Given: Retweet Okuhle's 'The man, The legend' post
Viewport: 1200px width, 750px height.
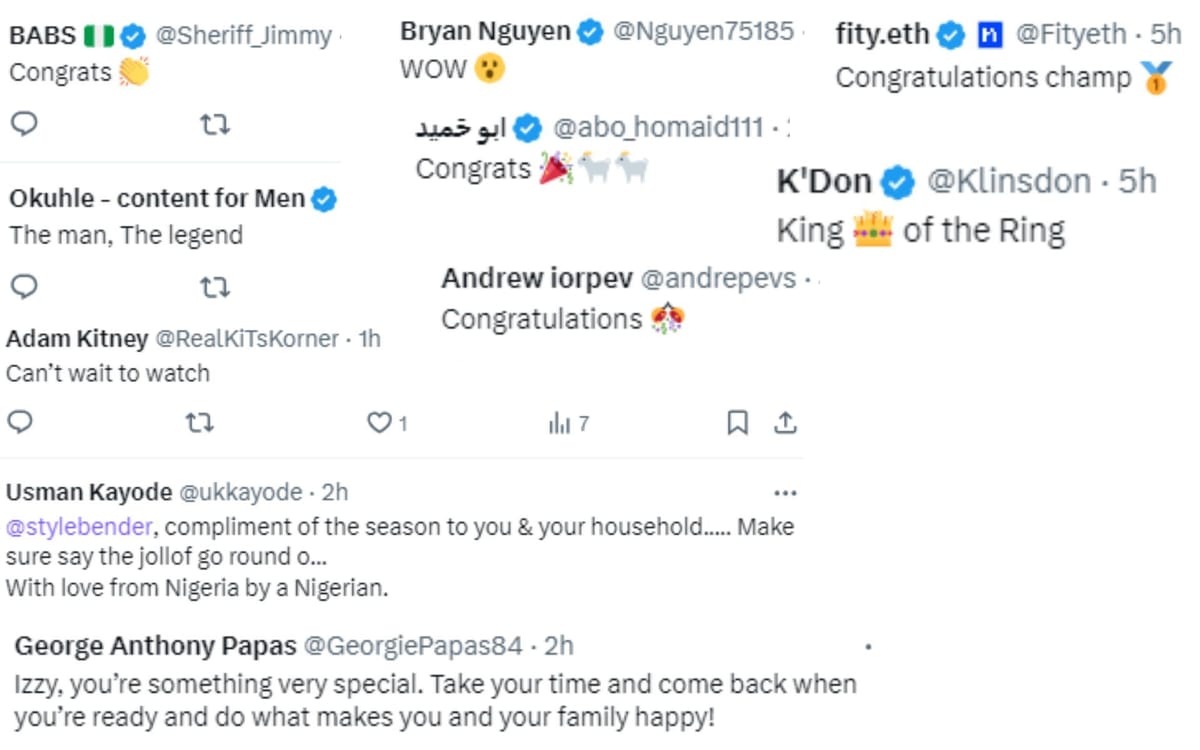Looking at the screenshot, I should click(213, 287).
